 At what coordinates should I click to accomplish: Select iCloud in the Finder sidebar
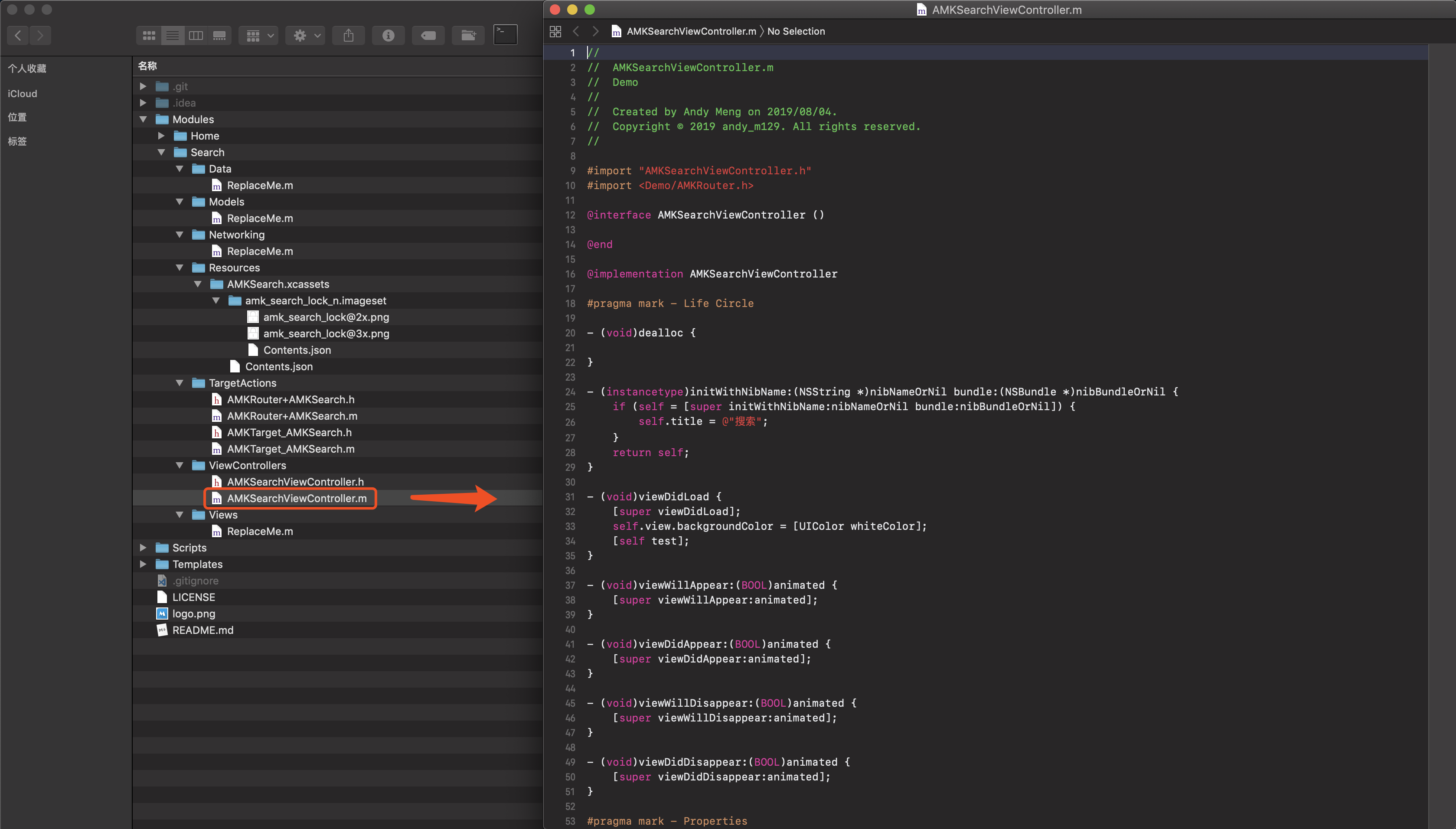tap(22, 93)
